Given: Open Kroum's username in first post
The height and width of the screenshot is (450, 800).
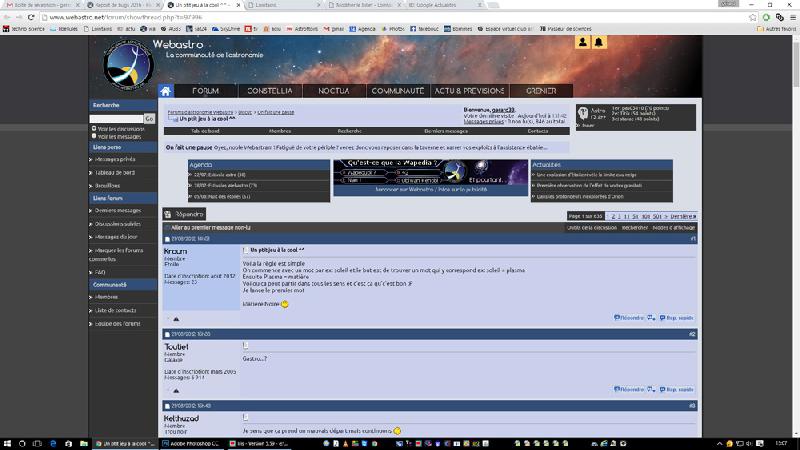Looking at the screenshot, I should [176, 251].
